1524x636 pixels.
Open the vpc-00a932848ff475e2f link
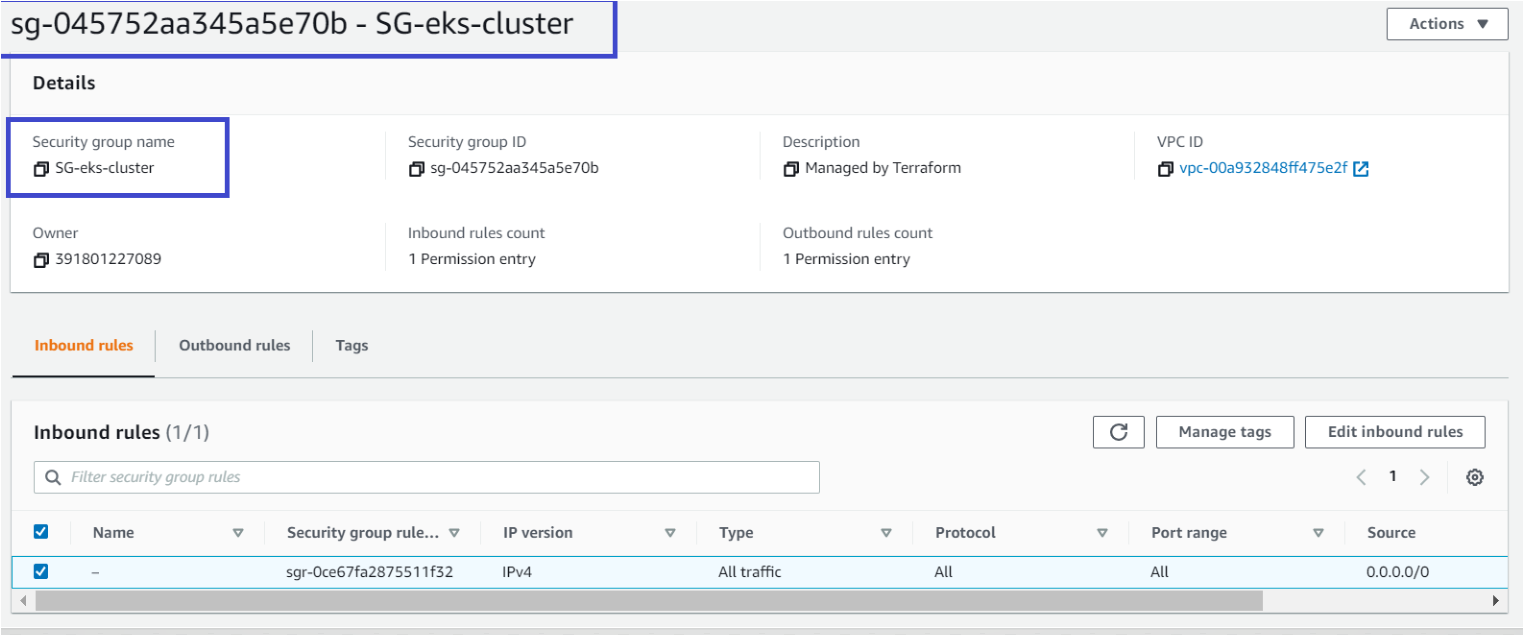pyautogui.click(x=1263, y=169)
